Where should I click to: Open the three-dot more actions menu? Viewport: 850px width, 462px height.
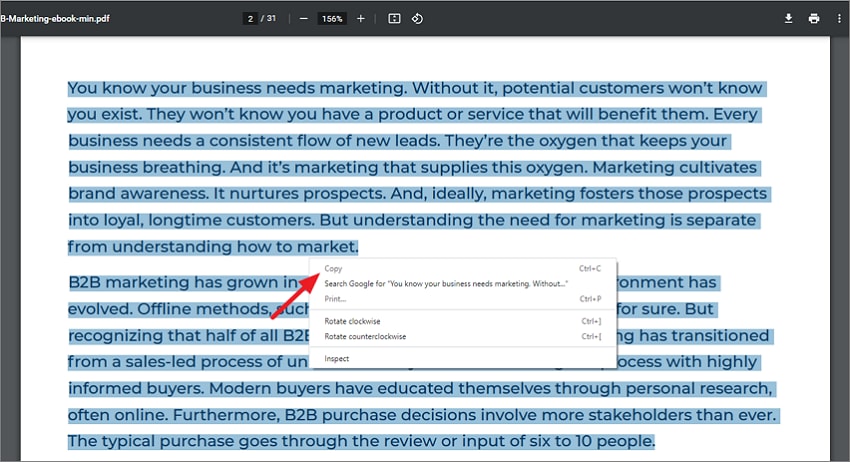(839, 18)
